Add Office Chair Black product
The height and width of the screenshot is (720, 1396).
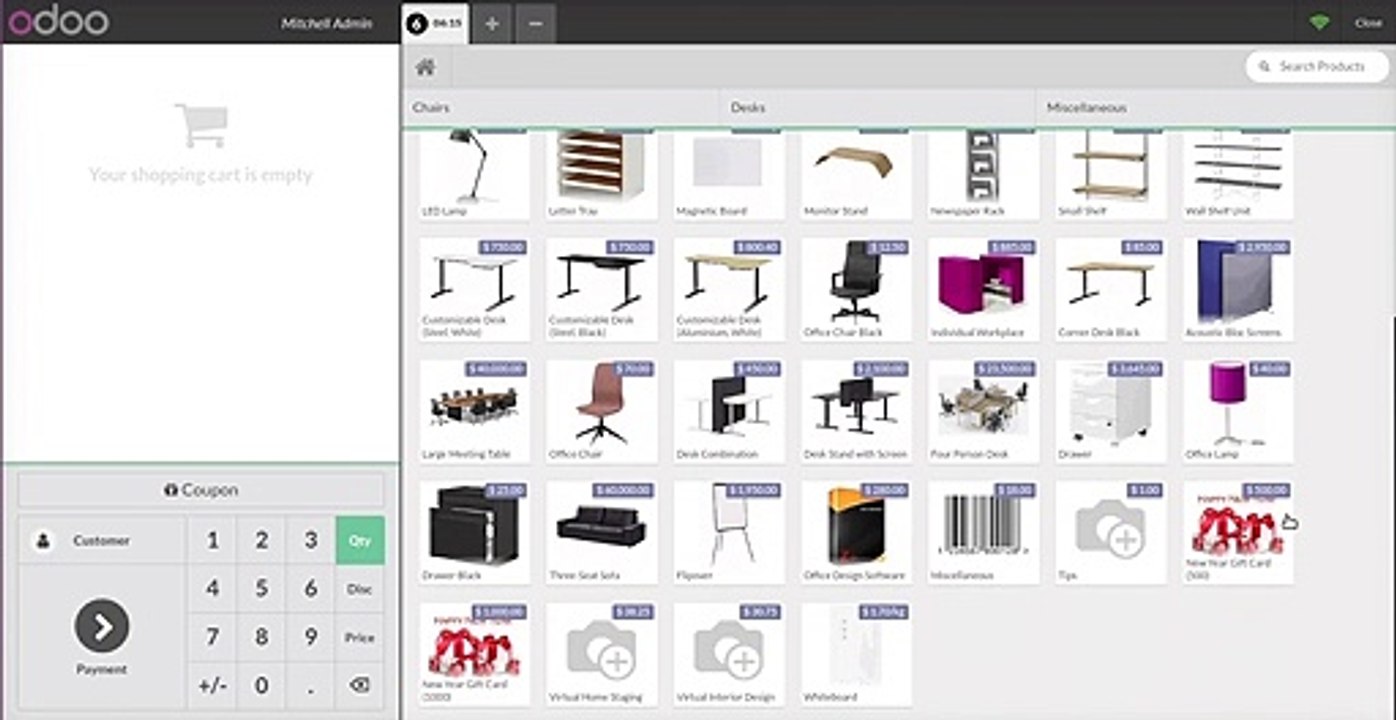pos(856,289)
